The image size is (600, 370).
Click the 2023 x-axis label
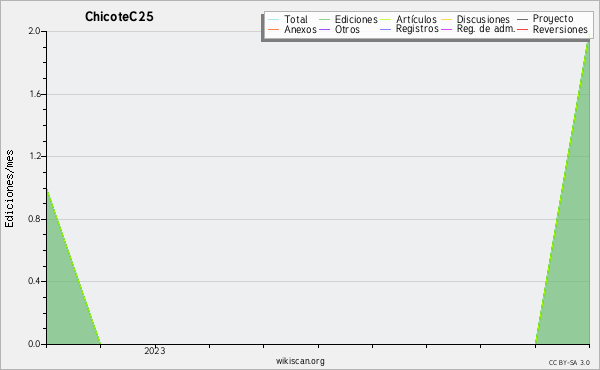pyautogui.click(x=155, y=351)
